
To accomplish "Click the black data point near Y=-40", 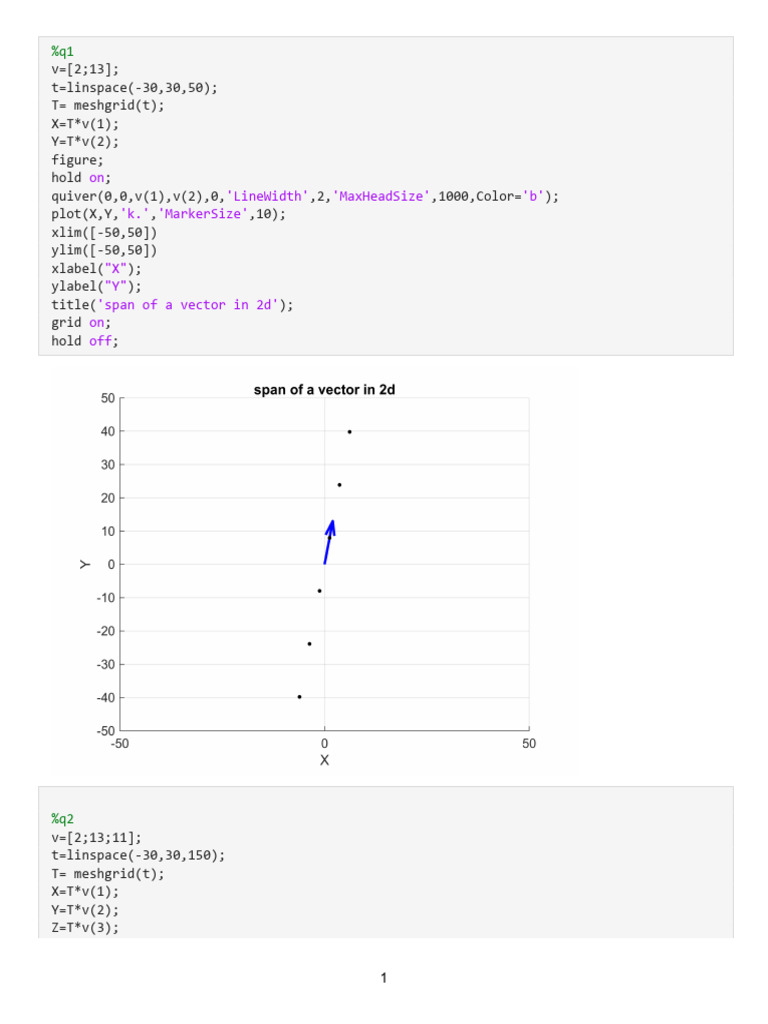I will coord(299,697).
